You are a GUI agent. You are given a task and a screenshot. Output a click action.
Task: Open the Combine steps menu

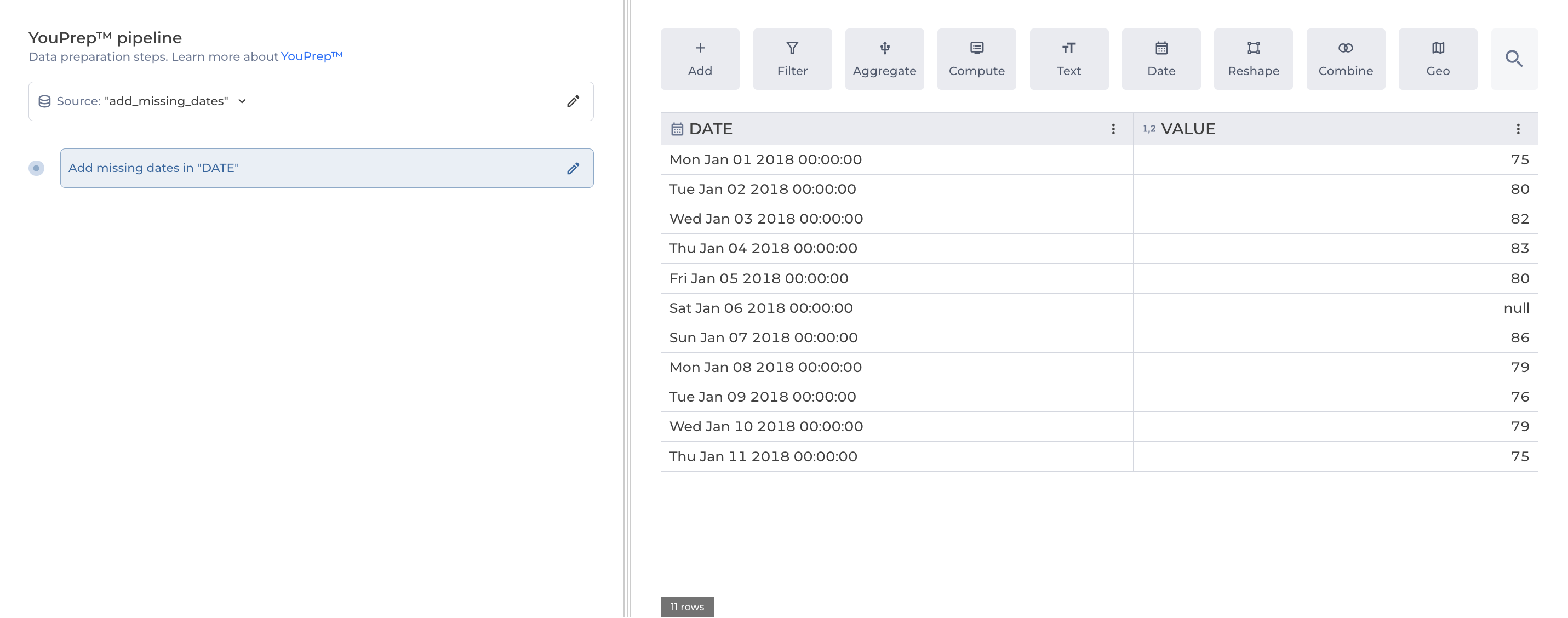[1345, 59]
